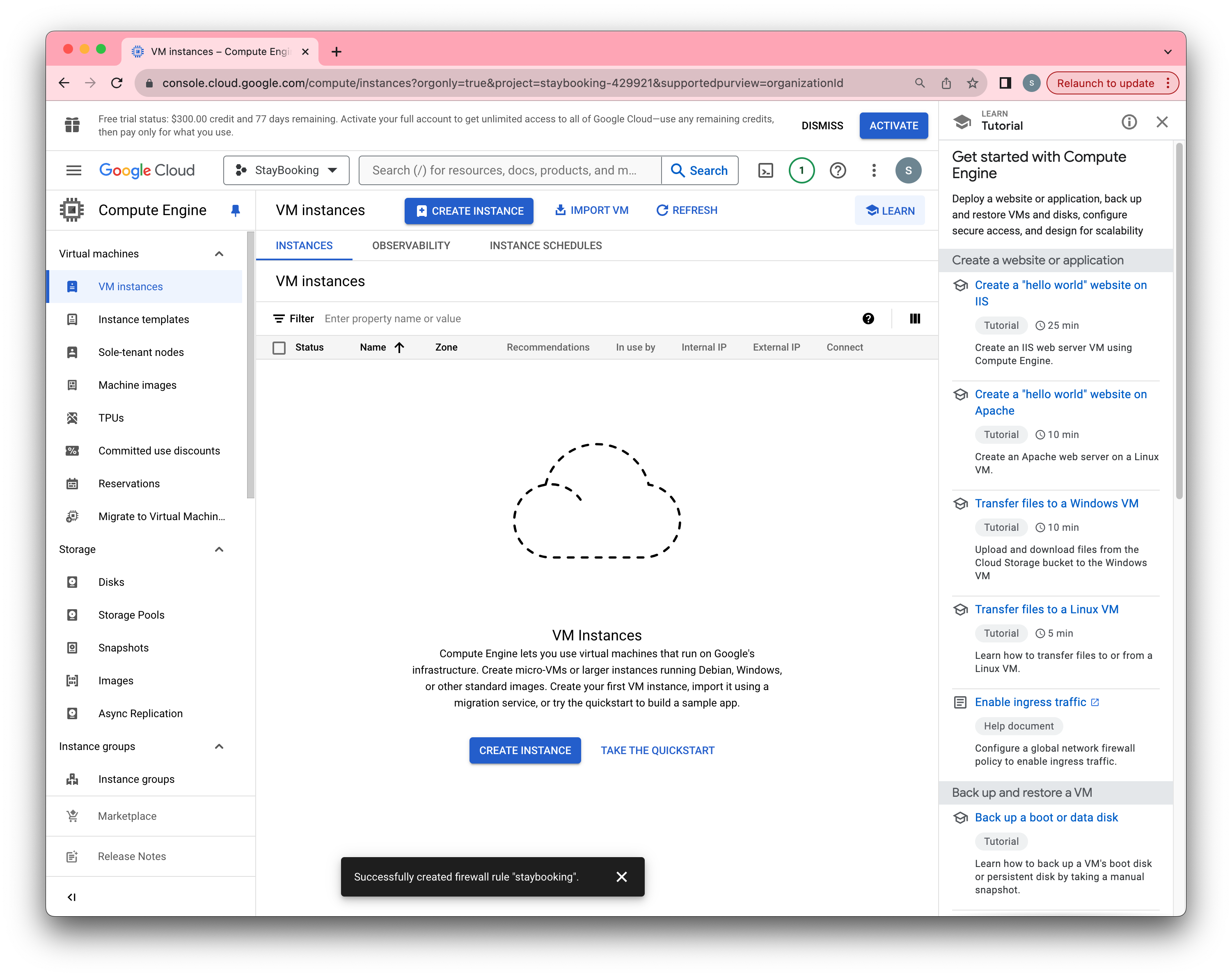The image size is (1232, 977).
Task: Open the StayBooking project dropdown
Action: (x=286, y=170)
